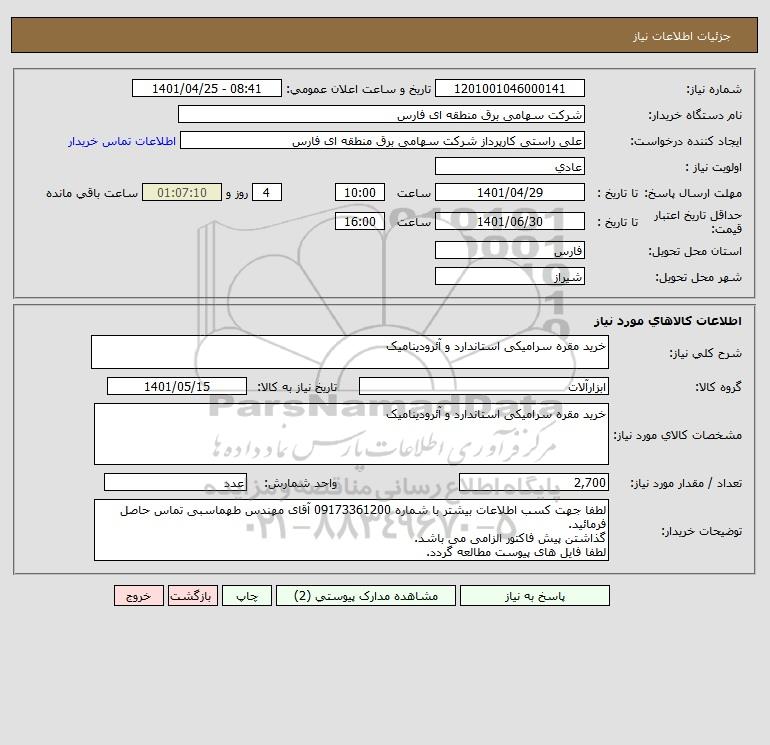
Task: Click the priority field showing عادي
Action: 510,166
